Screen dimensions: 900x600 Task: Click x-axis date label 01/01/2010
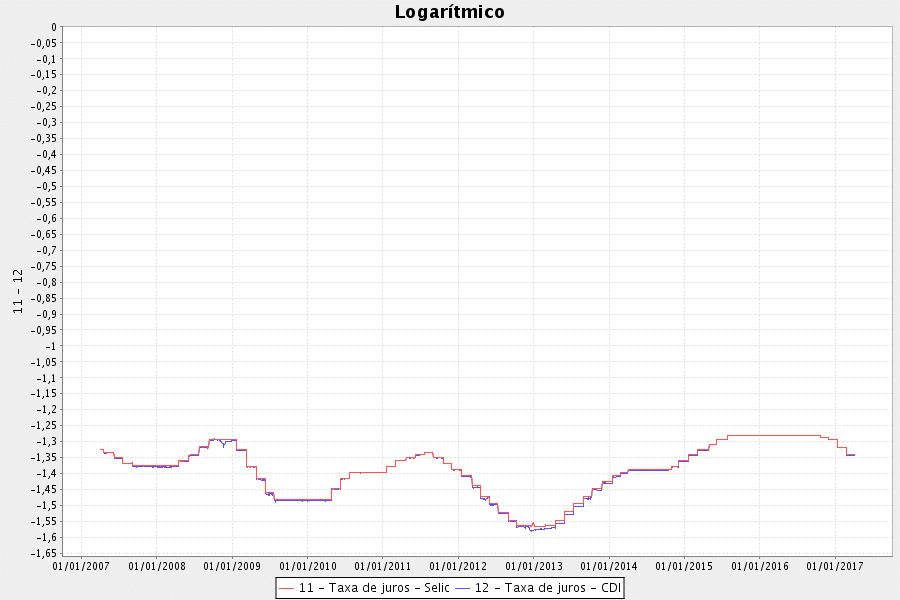308,566
